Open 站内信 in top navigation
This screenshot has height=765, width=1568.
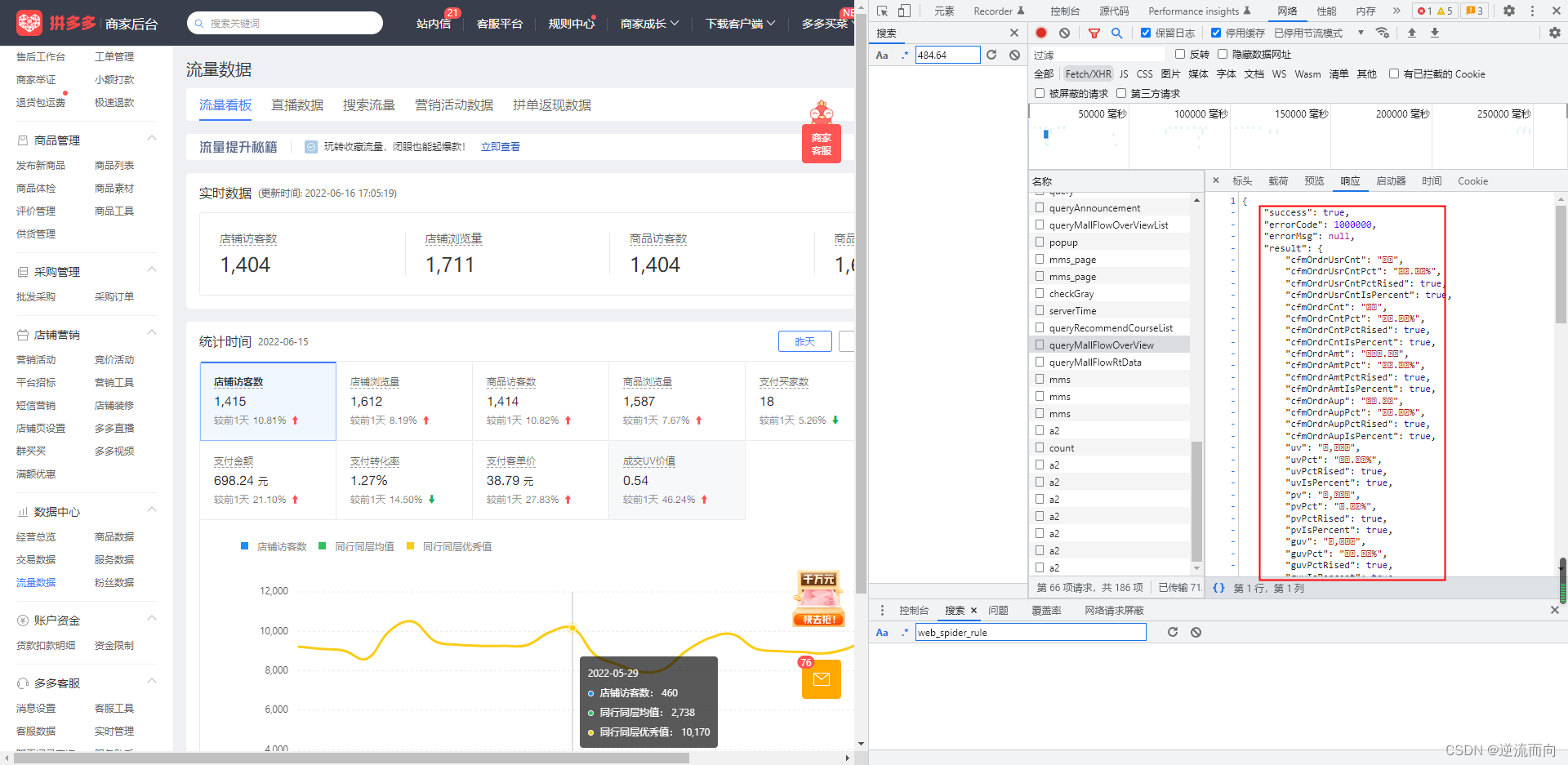434,24
